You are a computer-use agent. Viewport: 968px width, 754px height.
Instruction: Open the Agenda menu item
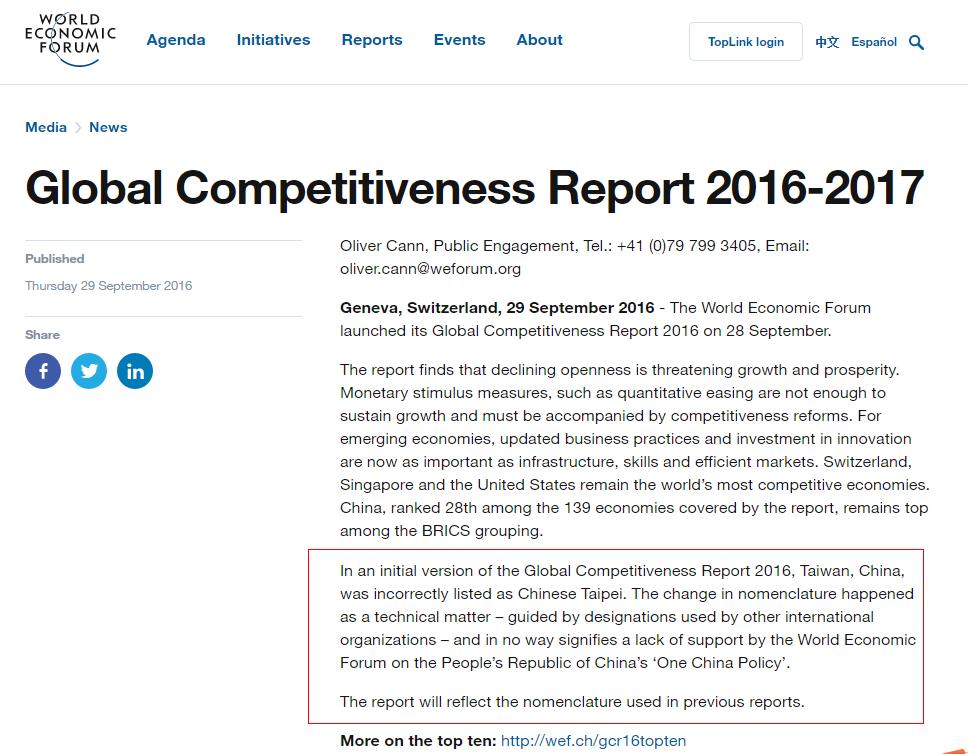pyautogui.click(x=176, y=40)
